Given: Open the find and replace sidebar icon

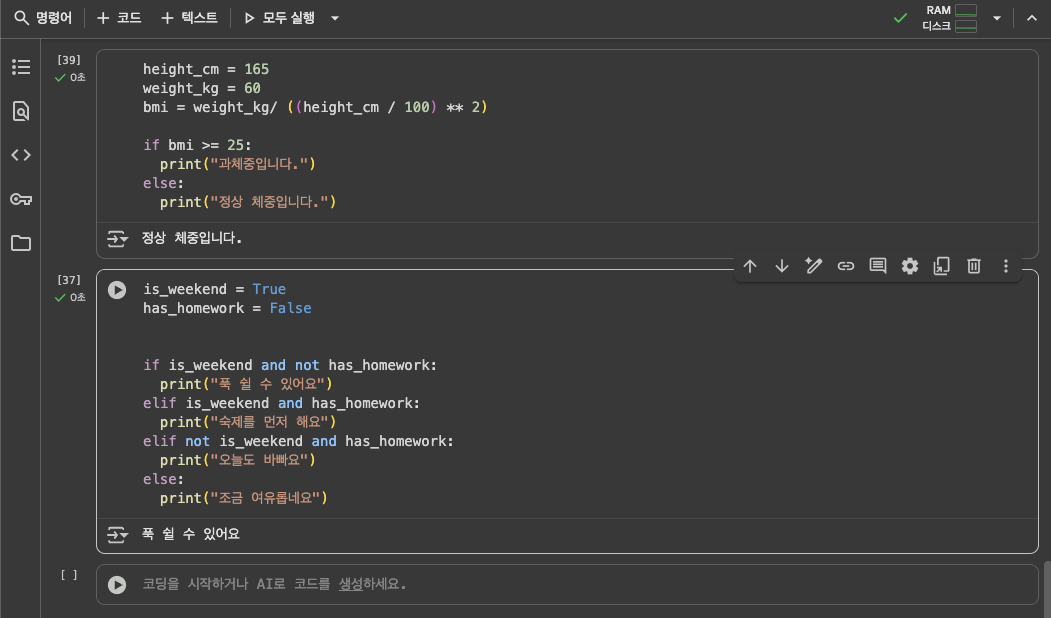Looking at the screenshot, I should tap(21, 111).
